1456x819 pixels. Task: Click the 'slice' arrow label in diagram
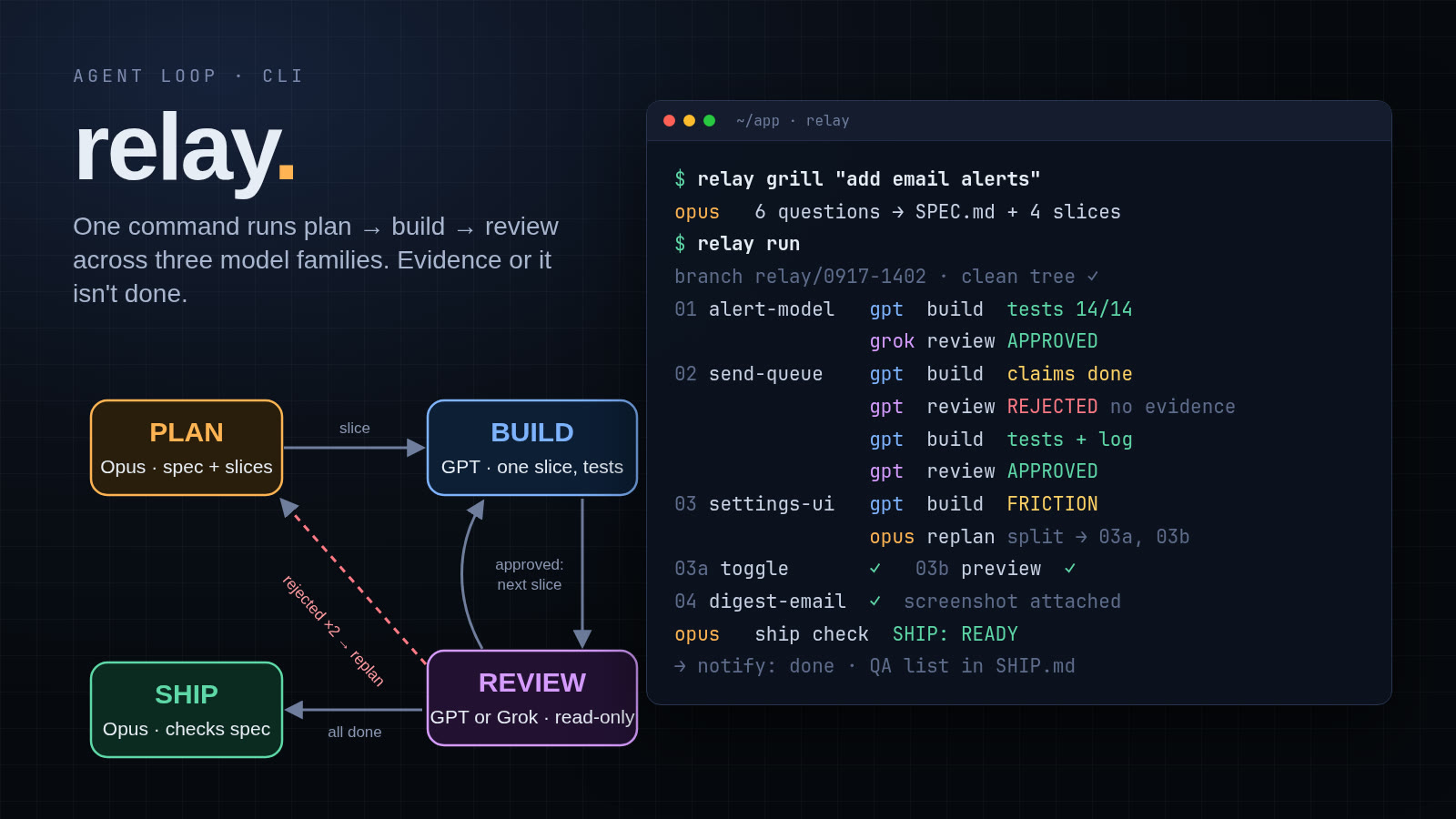pyautogui.click(x=355, y=429)
